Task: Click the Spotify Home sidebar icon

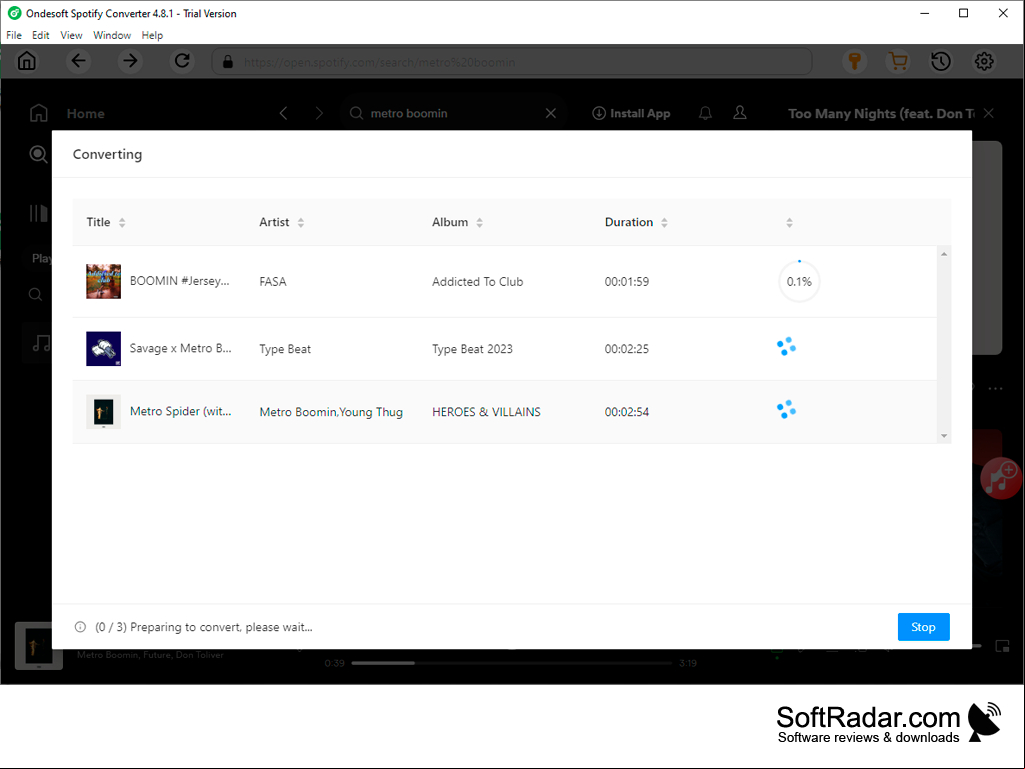Action: point(39,113)
